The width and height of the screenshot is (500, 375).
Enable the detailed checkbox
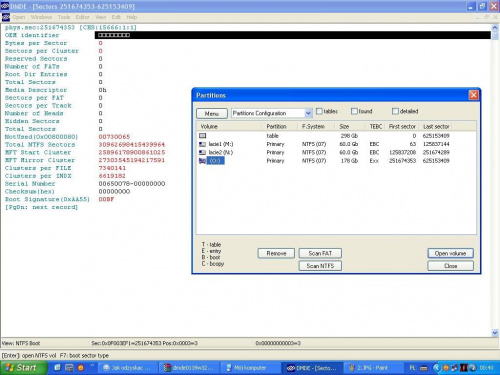point(395,111)
